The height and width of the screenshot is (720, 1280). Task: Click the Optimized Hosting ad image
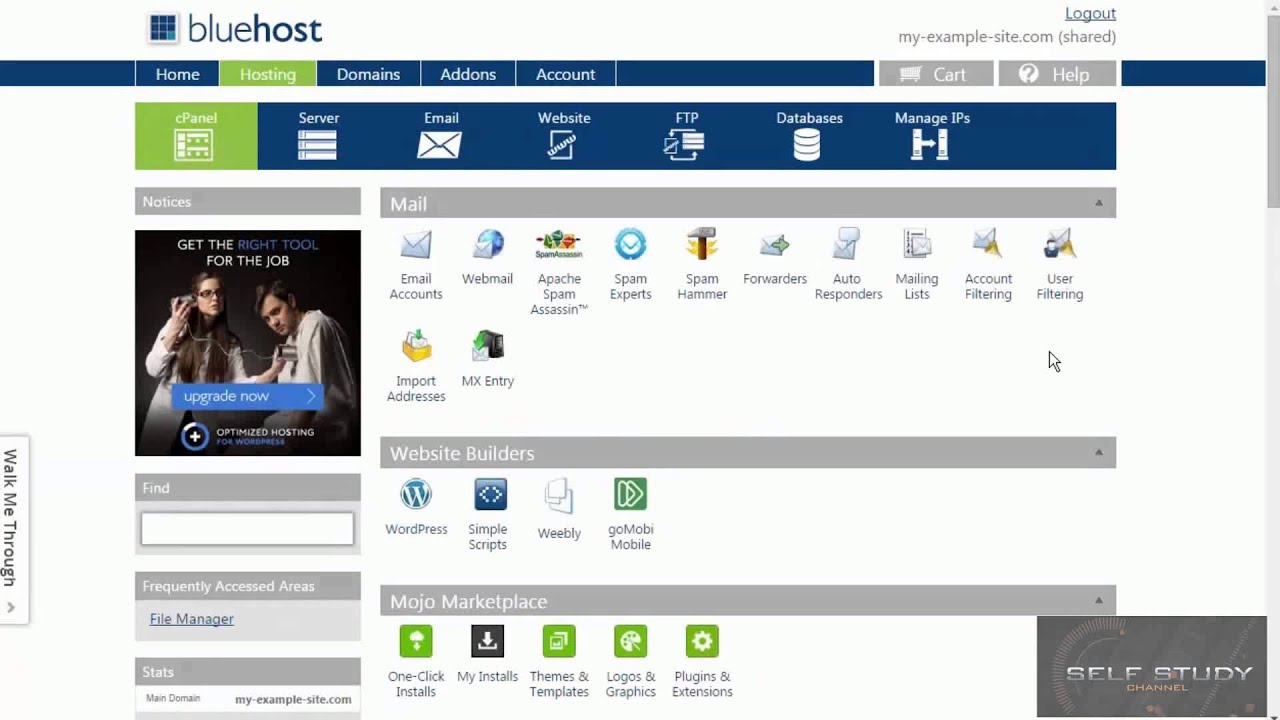pyautogui.click(x=248, y=343)
